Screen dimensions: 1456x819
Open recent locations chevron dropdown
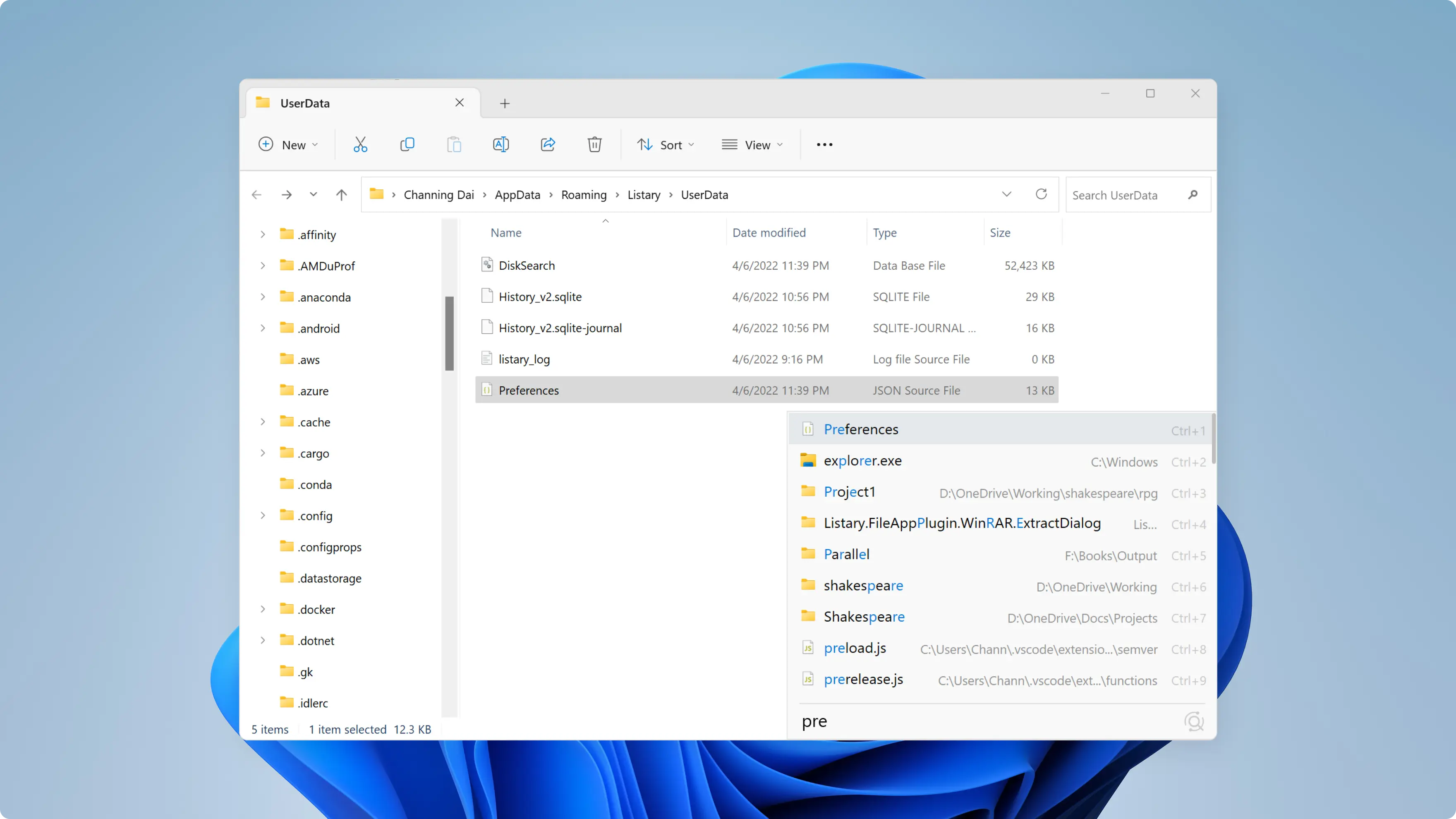[x=313, y=195]
